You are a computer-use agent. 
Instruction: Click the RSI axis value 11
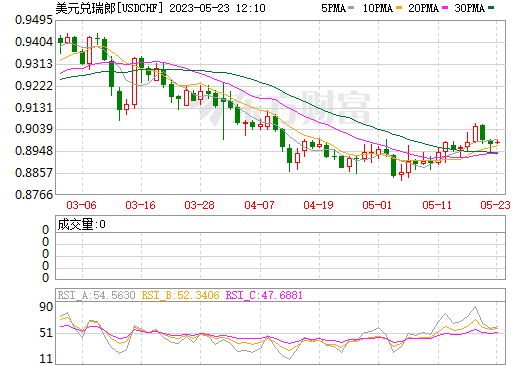[46, 359]
